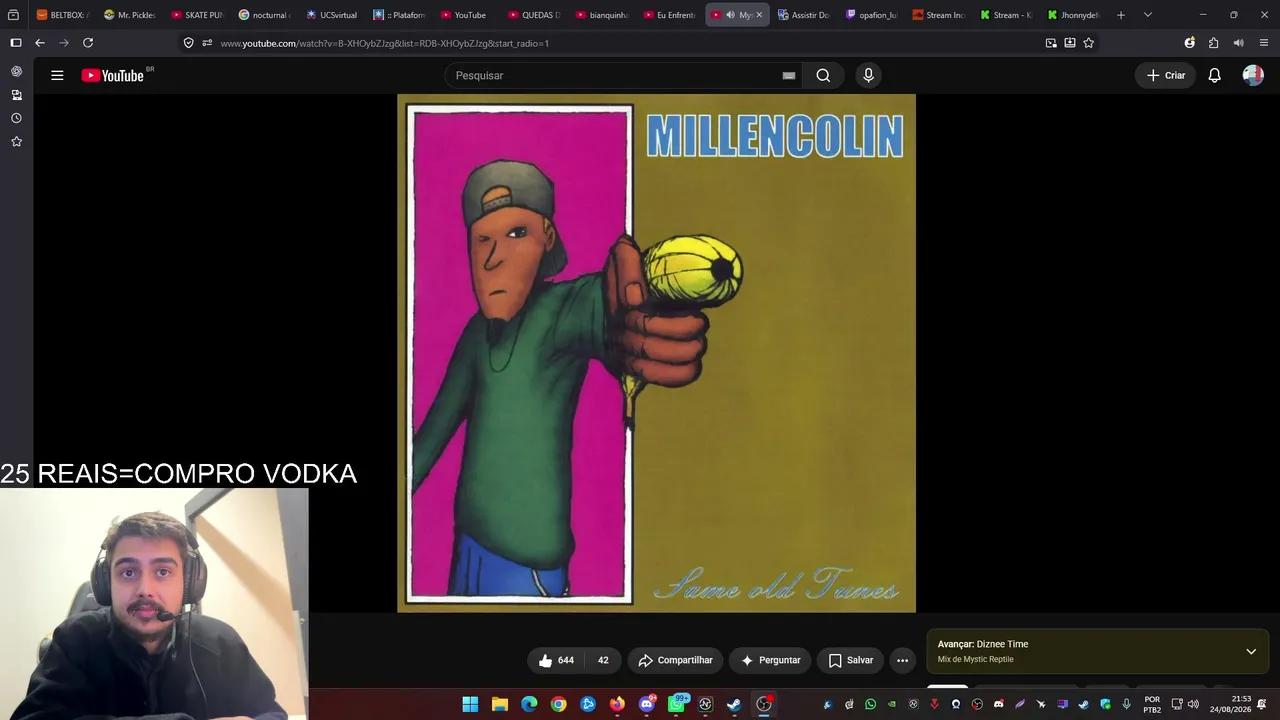Open Google Chrome from the taskbar
This screenshot has height=720, width=1280.
coord(558,704)
